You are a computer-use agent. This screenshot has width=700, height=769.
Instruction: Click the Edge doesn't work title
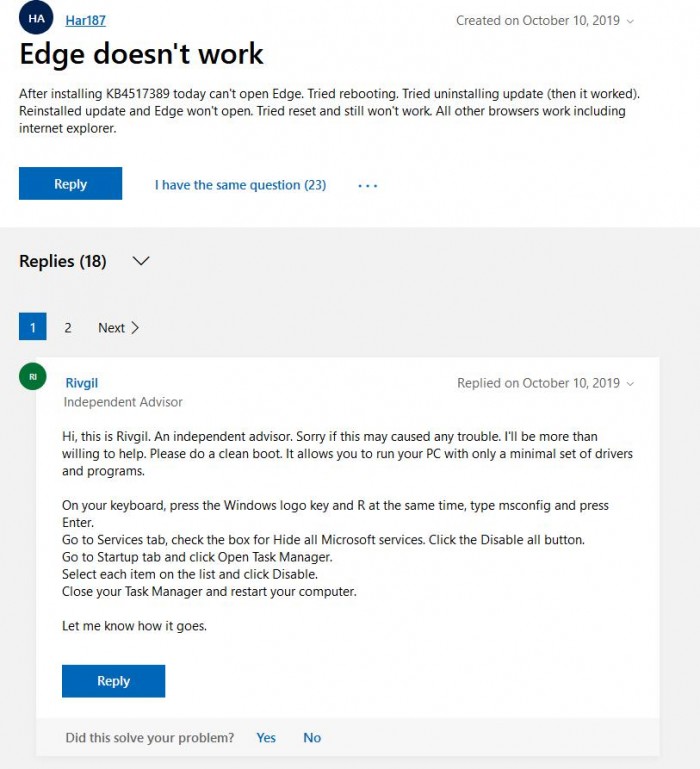tap(141, 53)
